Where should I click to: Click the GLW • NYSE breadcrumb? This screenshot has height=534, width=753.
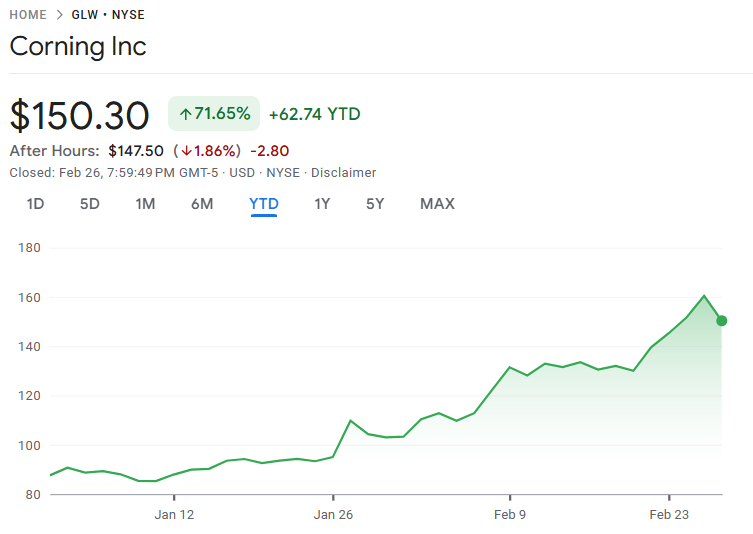(107, 15)
